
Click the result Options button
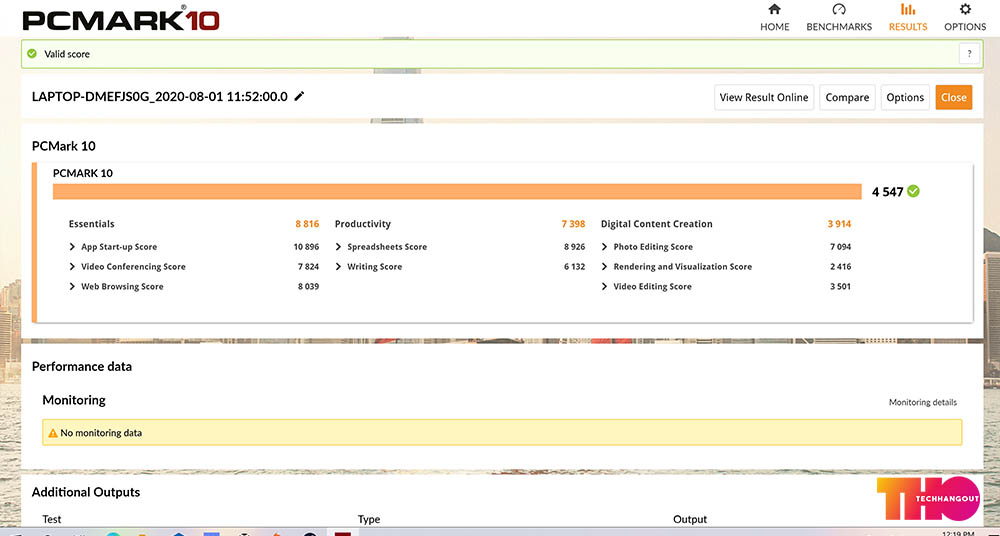(x=905, y=98)
